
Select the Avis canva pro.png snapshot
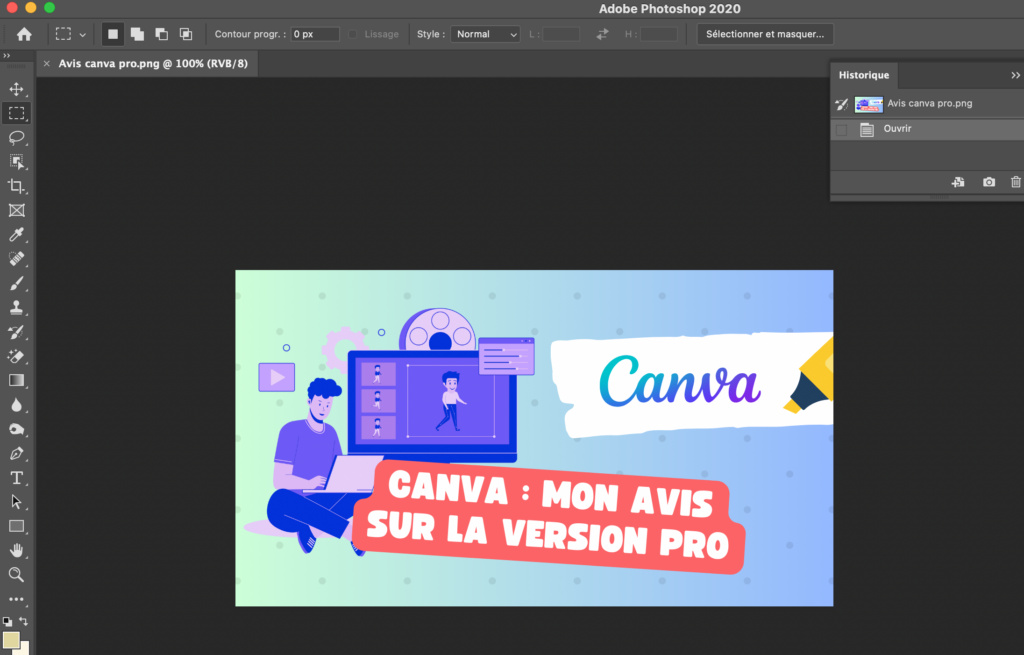(x=927, y=104)
